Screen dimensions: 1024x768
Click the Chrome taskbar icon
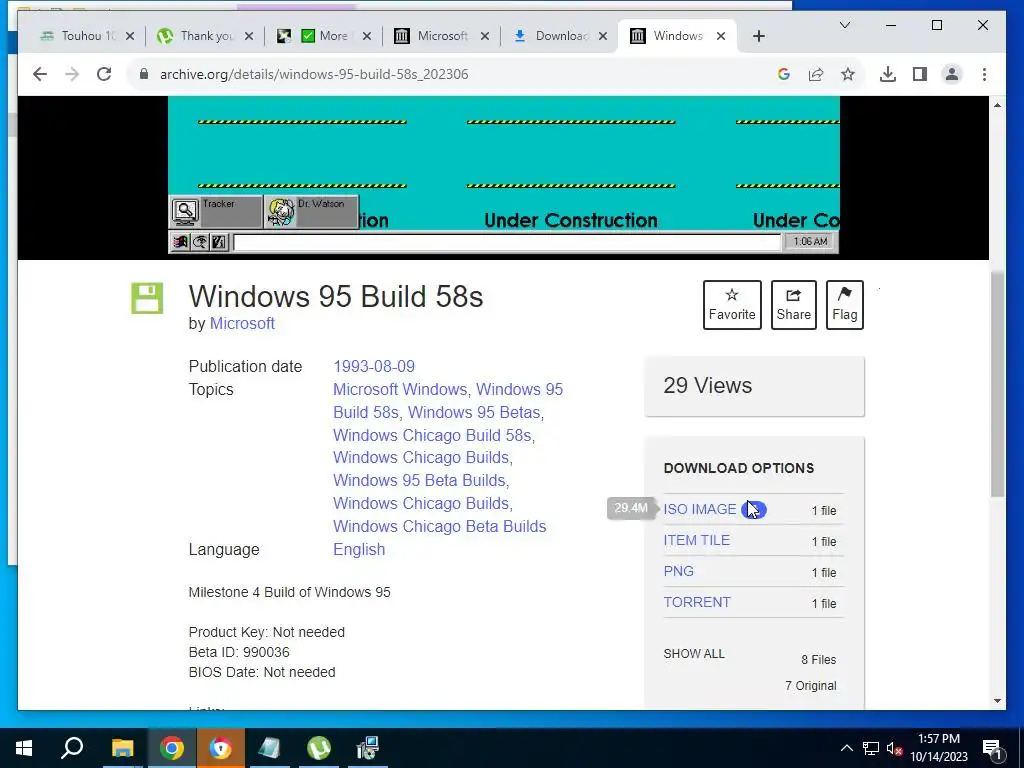(172, 748)
